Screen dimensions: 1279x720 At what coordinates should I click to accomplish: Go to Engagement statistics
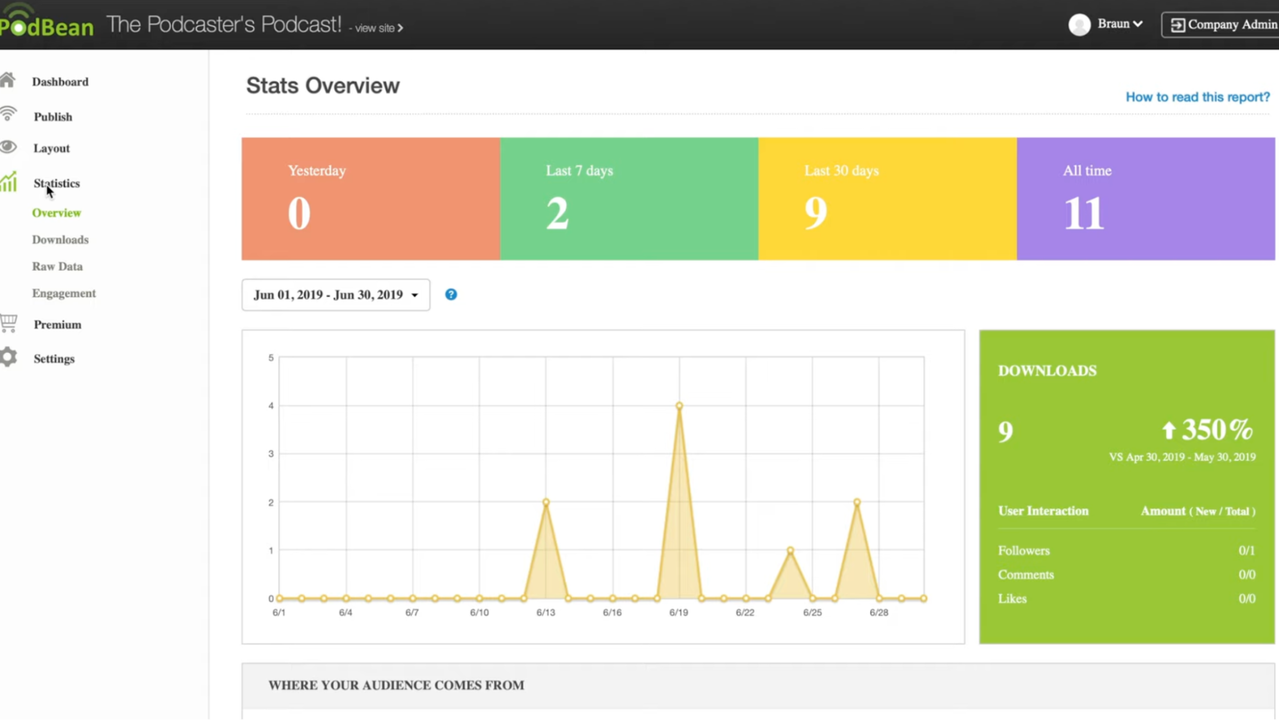[64, 294]
